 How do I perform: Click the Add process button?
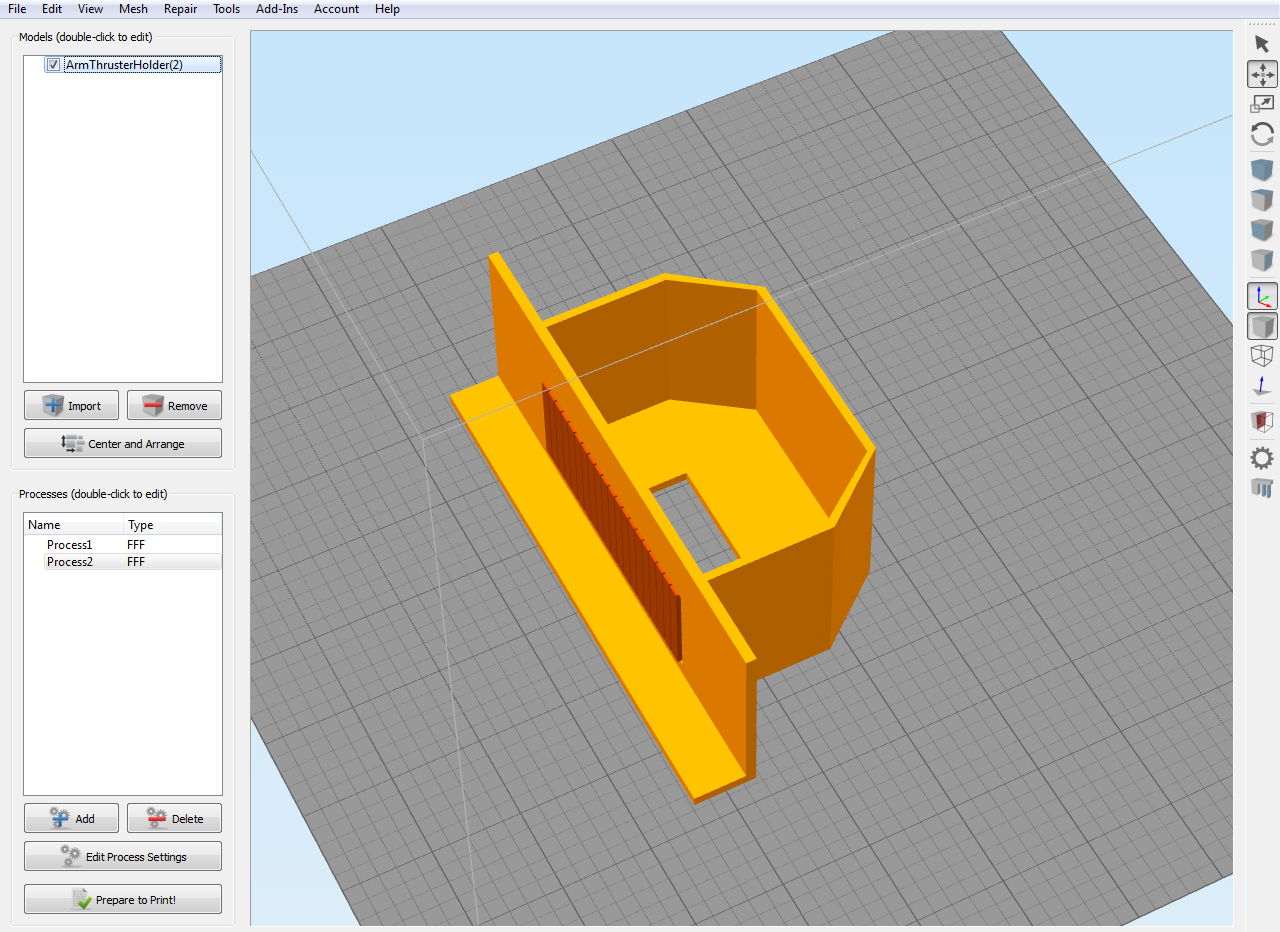tap(72, 818)
